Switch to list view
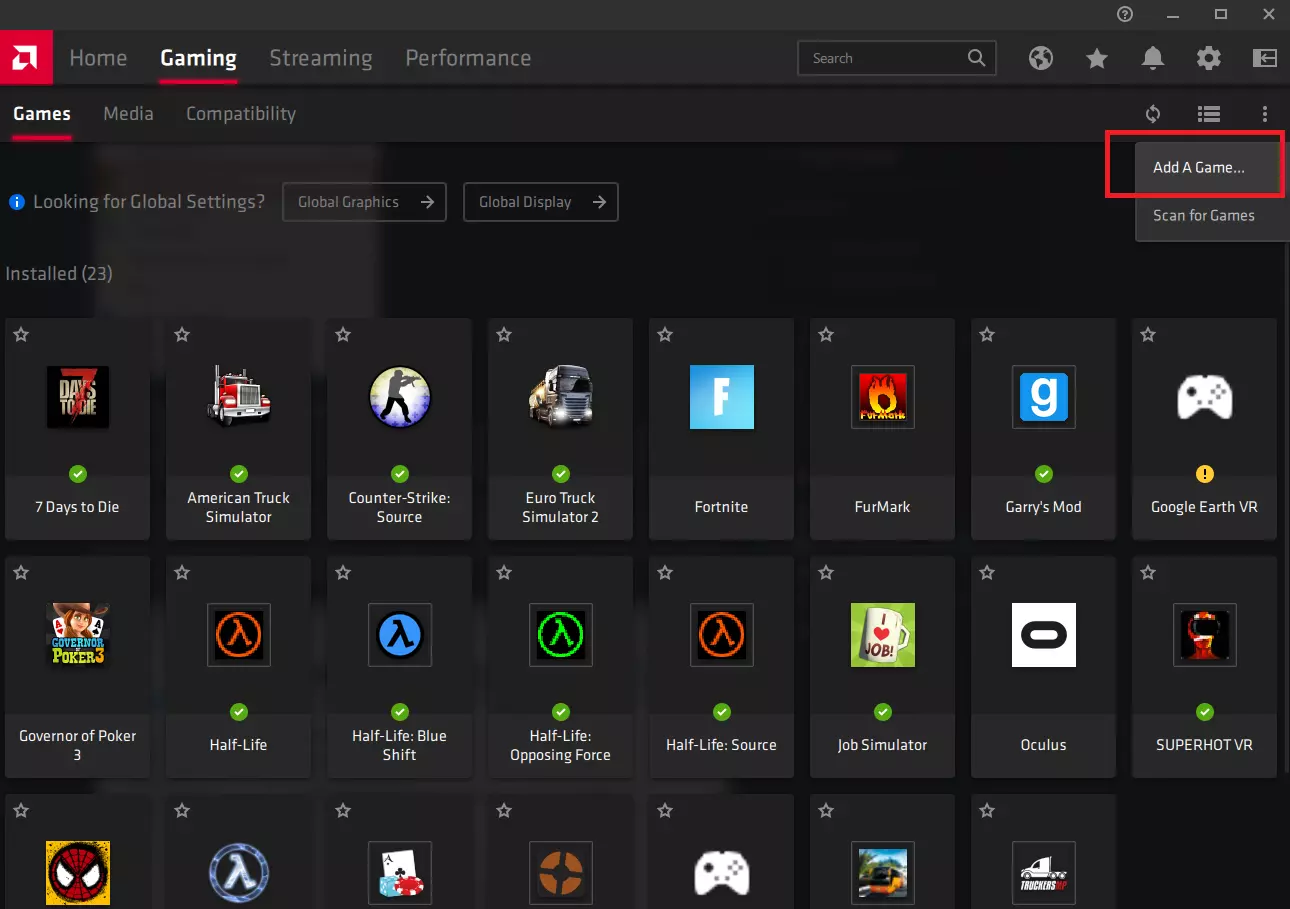Viewport: 1290px width, 909px height. point(1209,114)
